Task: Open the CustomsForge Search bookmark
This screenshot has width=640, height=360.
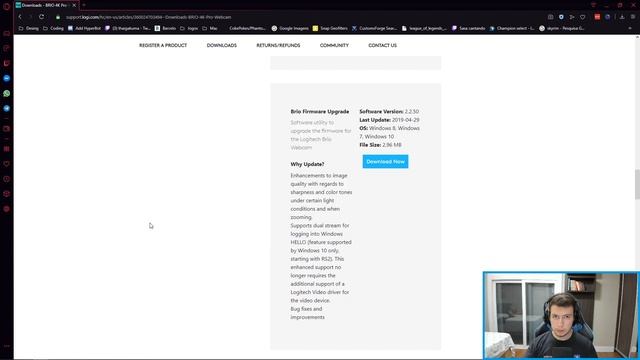Action: (374, 28)
